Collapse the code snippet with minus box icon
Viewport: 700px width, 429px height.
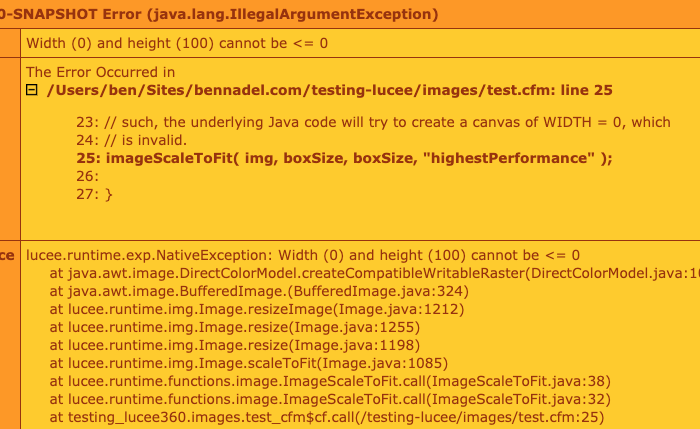click(x=31, y=91)
